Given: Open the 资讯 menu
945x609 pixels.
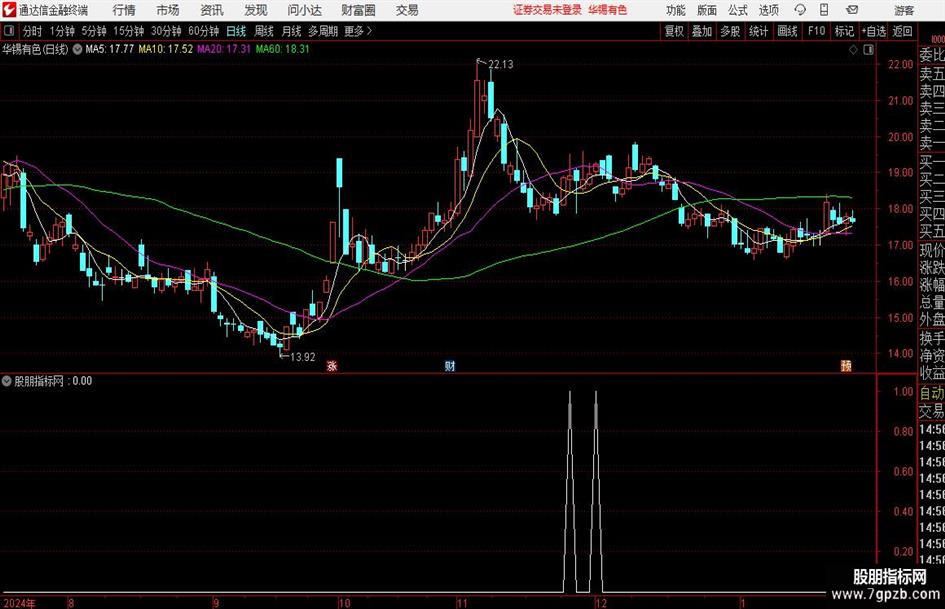Looking at the screenshot, I should [212, 10].
